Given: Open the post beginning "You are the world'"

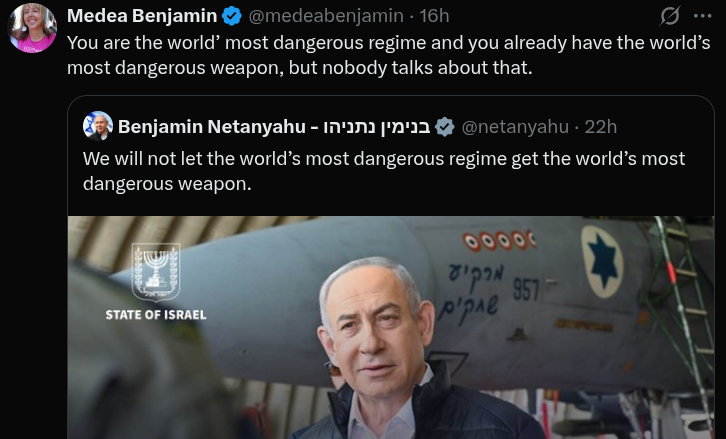Looking at the screenshot, I should click(388, 55).
